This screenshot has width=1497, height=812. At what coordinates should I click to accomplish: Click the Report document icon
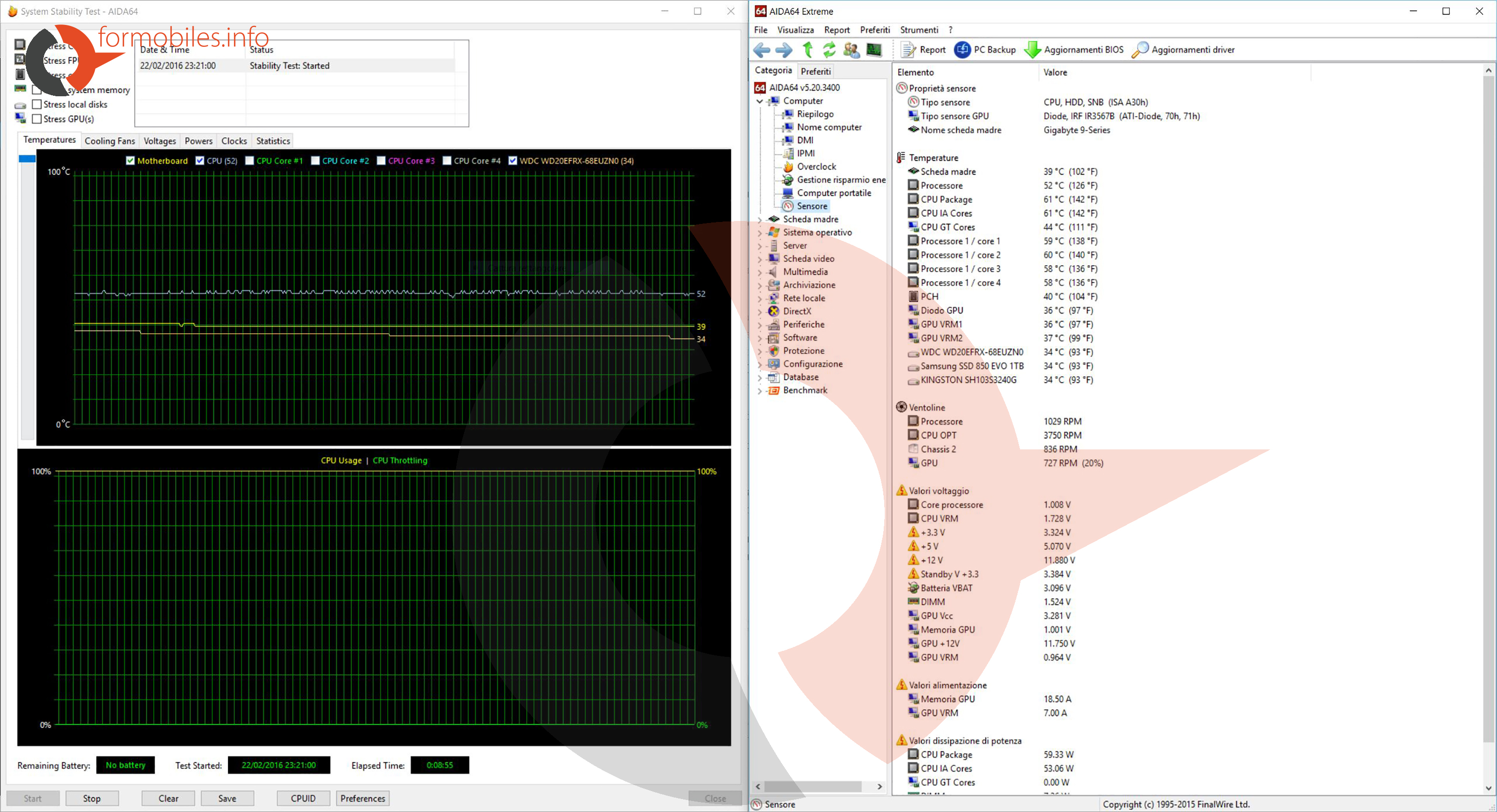pyautogui.click(x=908, y=50)
